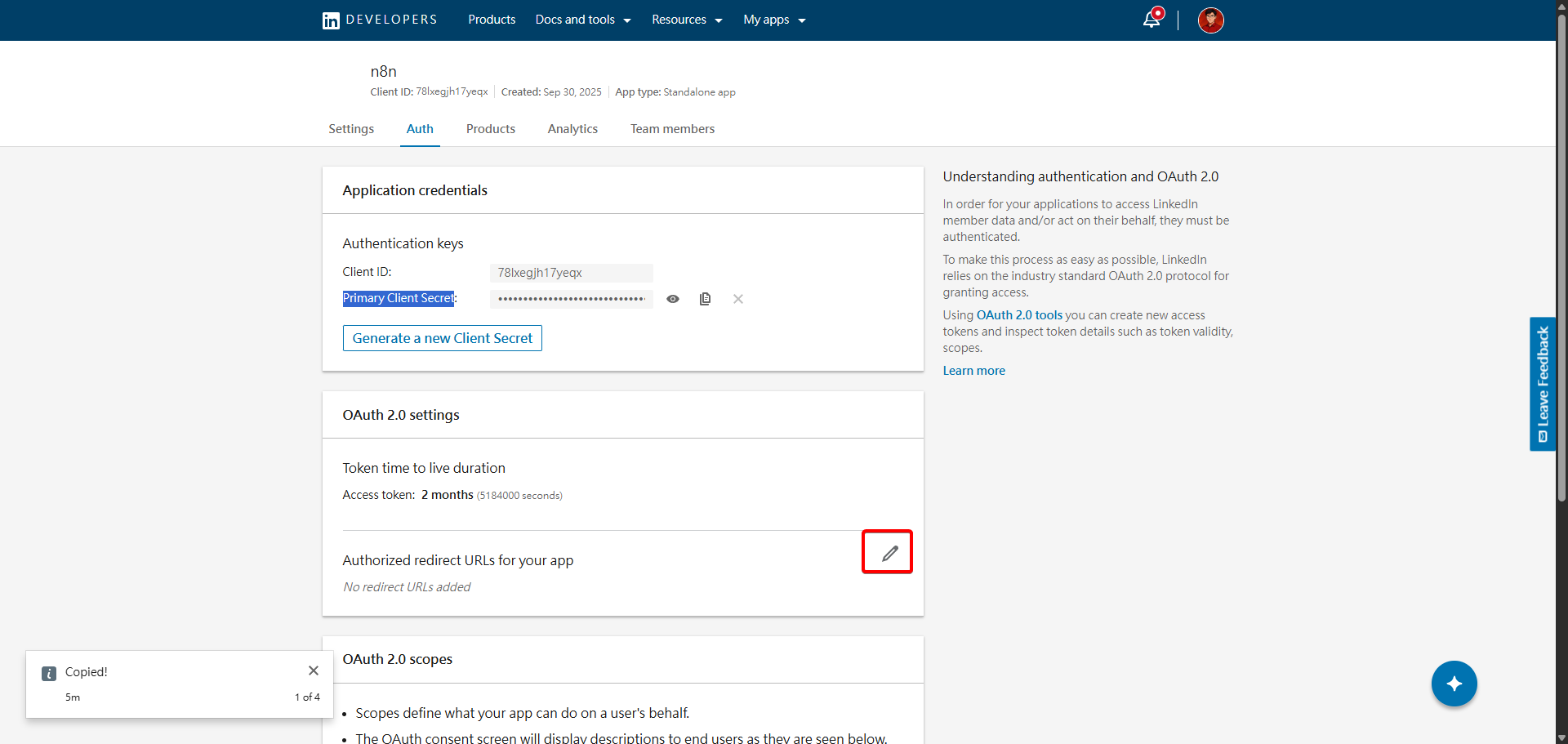Open the Analytics tab

572,129
